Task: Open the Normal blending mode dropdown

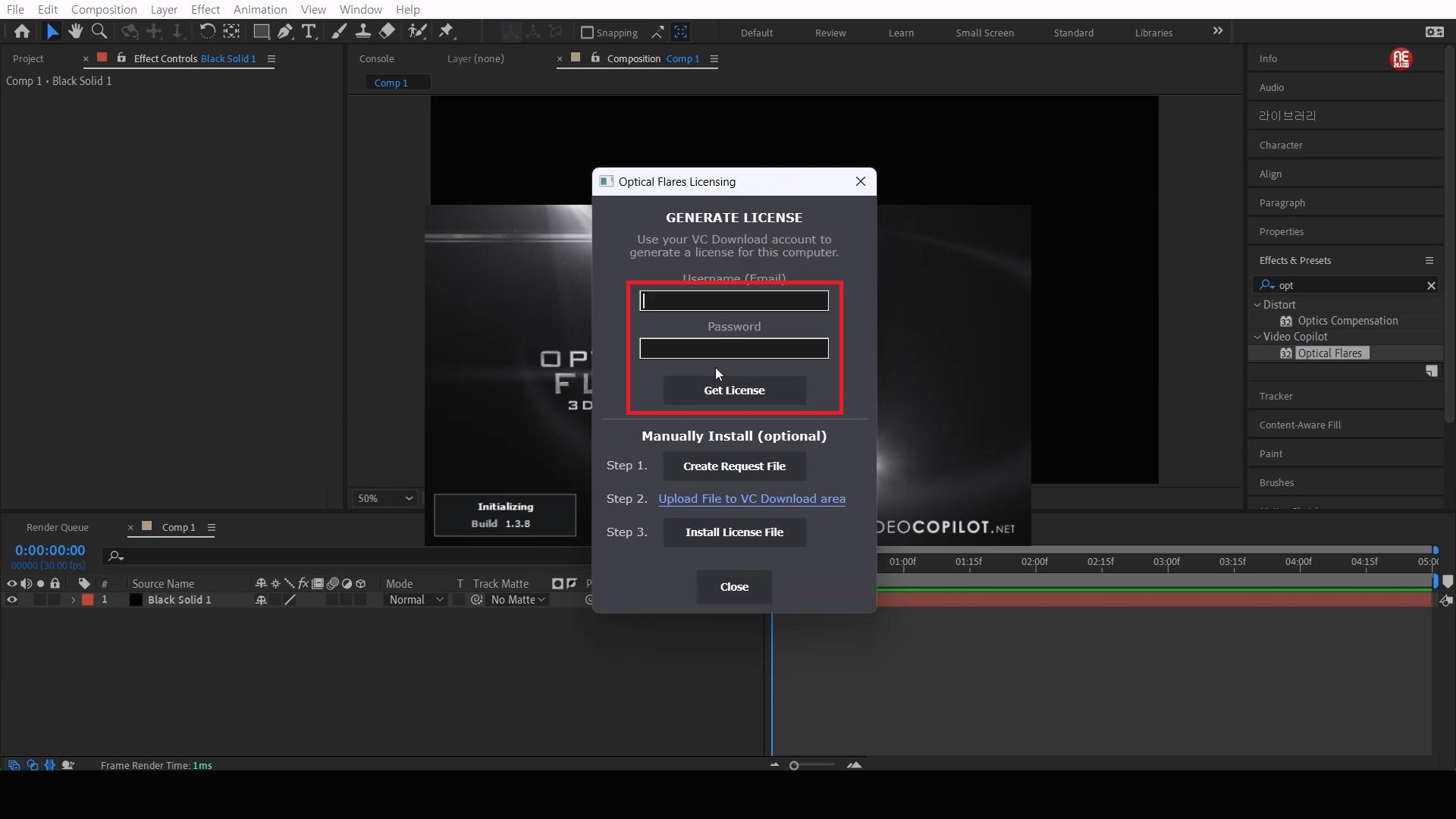Action: tap(416, 600)
